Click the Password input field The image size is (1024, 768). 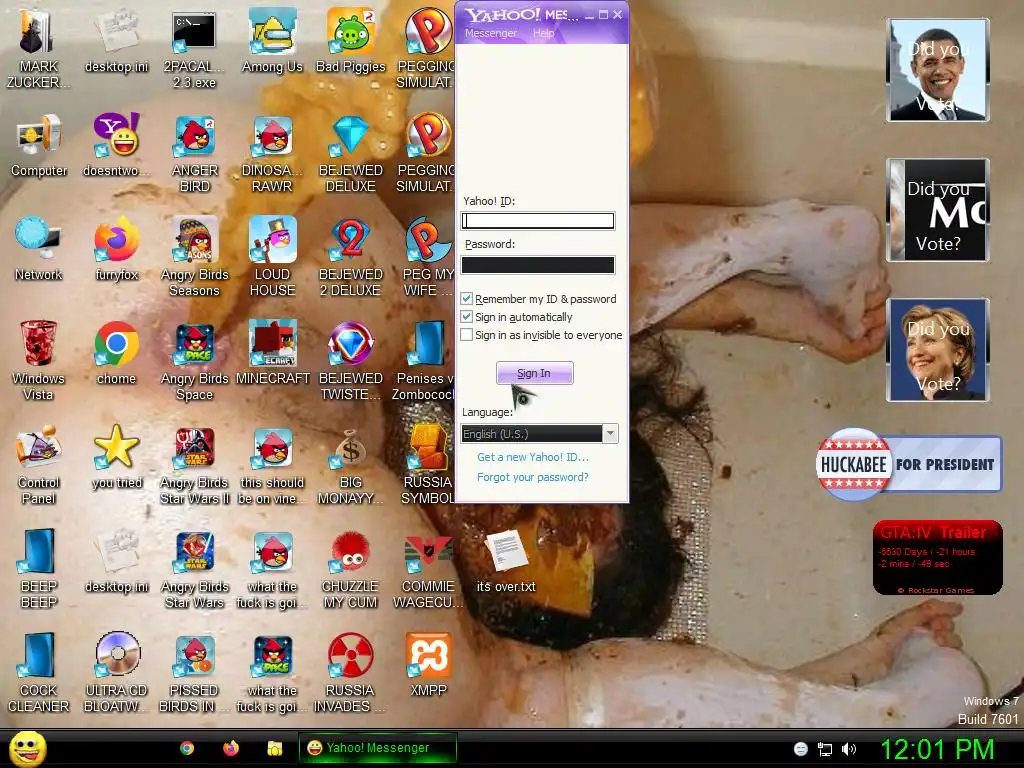tap(537, 264)
